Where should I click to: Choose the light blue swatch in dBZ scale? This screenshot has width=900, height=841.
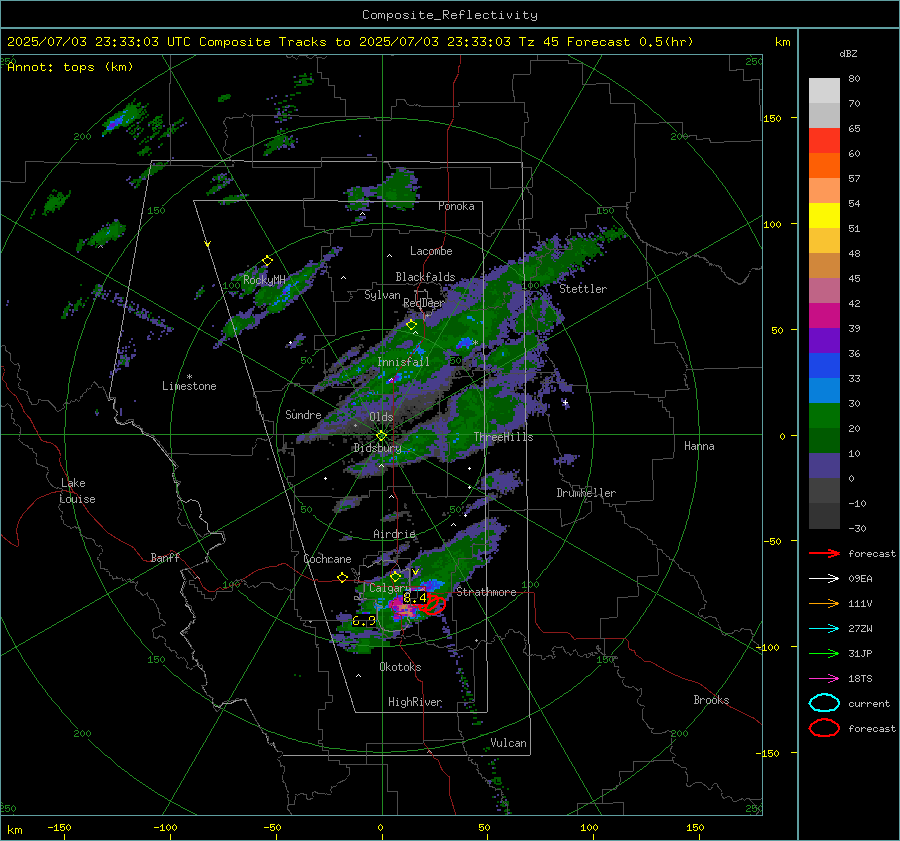[x=824, y=390]
